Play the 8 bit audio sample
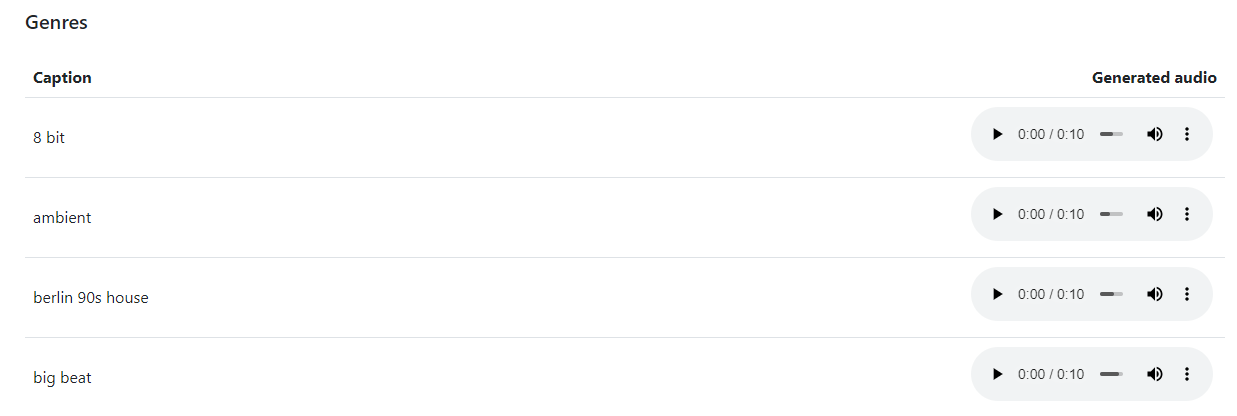 pos(997,134)
